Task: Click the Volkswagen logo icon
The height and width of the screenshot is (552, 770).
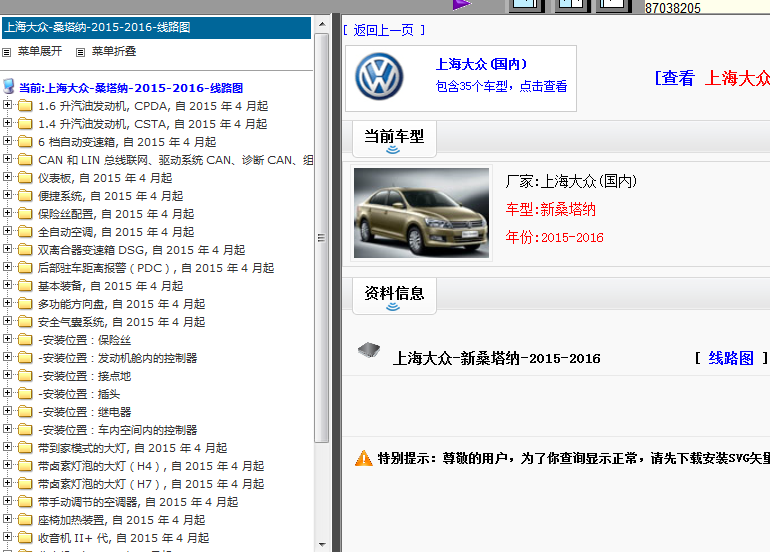Action: click(x=379, y=77)
